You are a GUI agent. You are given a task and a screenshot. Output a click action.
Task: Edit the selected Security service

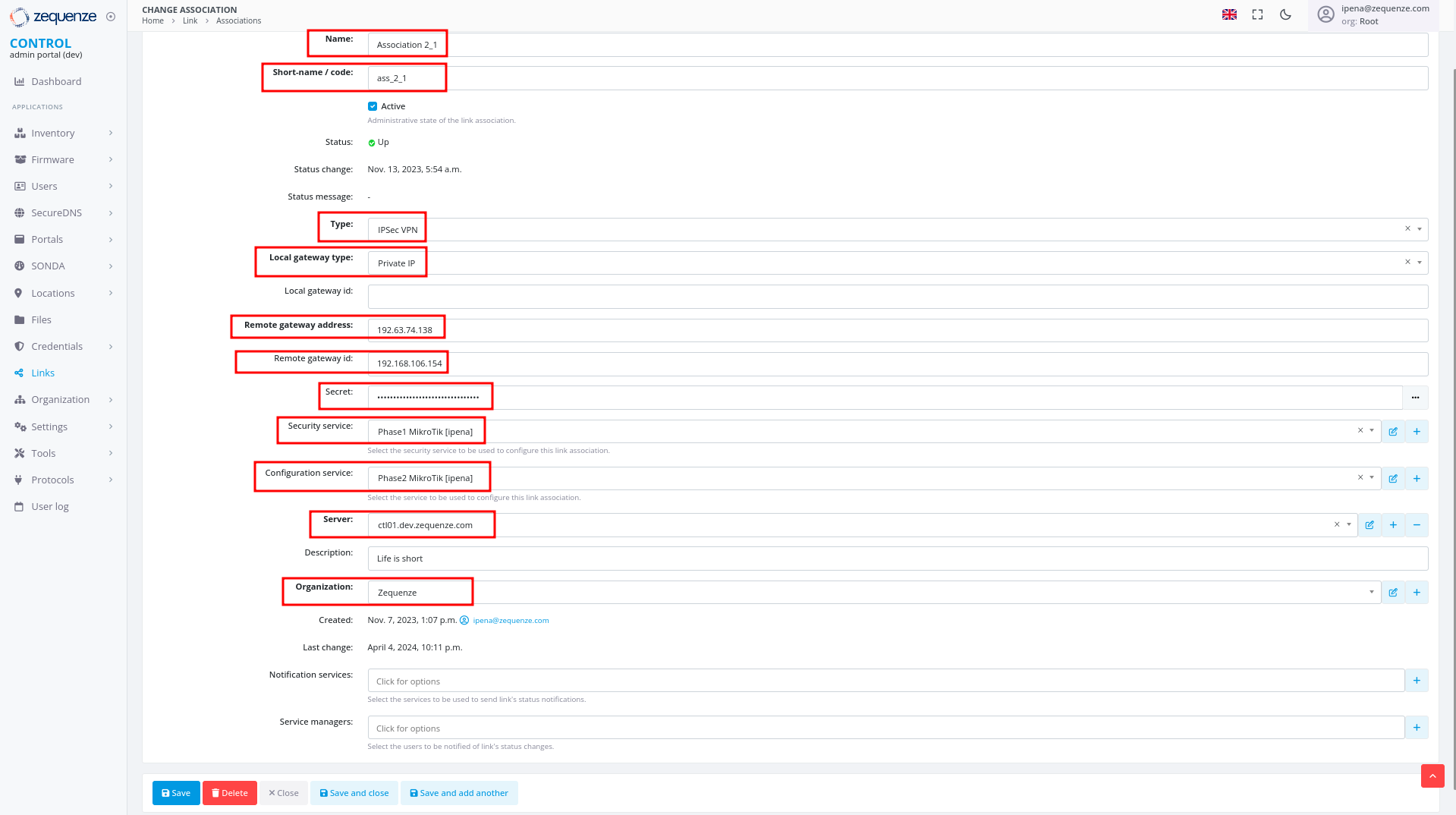pyautogui.click(x=1393, y=432)
